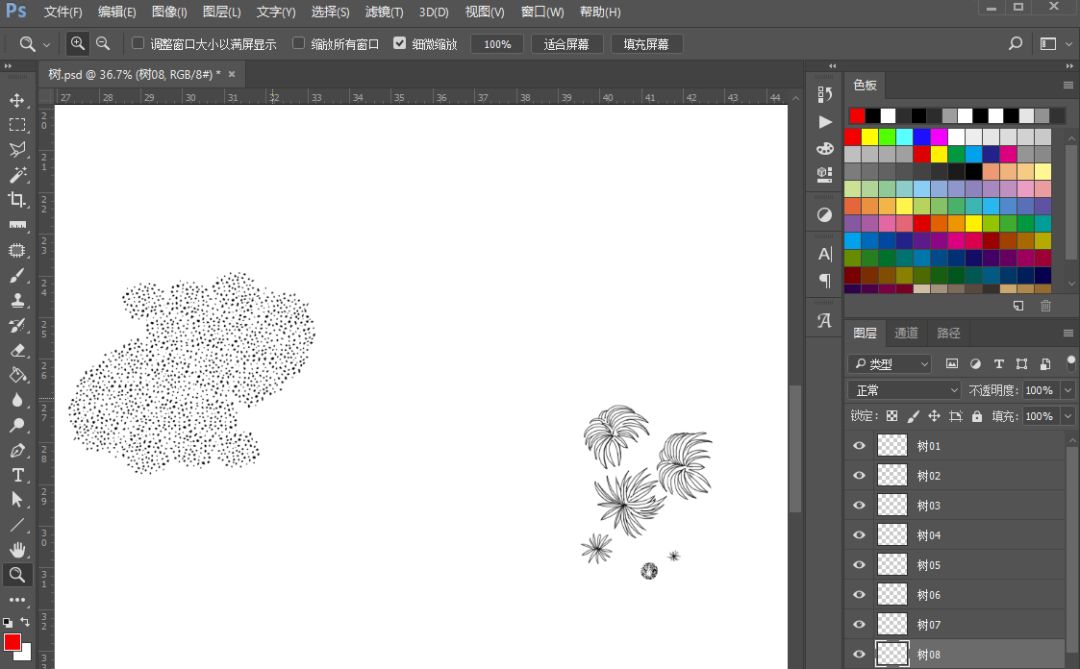Image resolution: width=1080 pixels, height=669 pixels.
Task: Select the Zoom tool in toolbox
Action: coord(17,575)
